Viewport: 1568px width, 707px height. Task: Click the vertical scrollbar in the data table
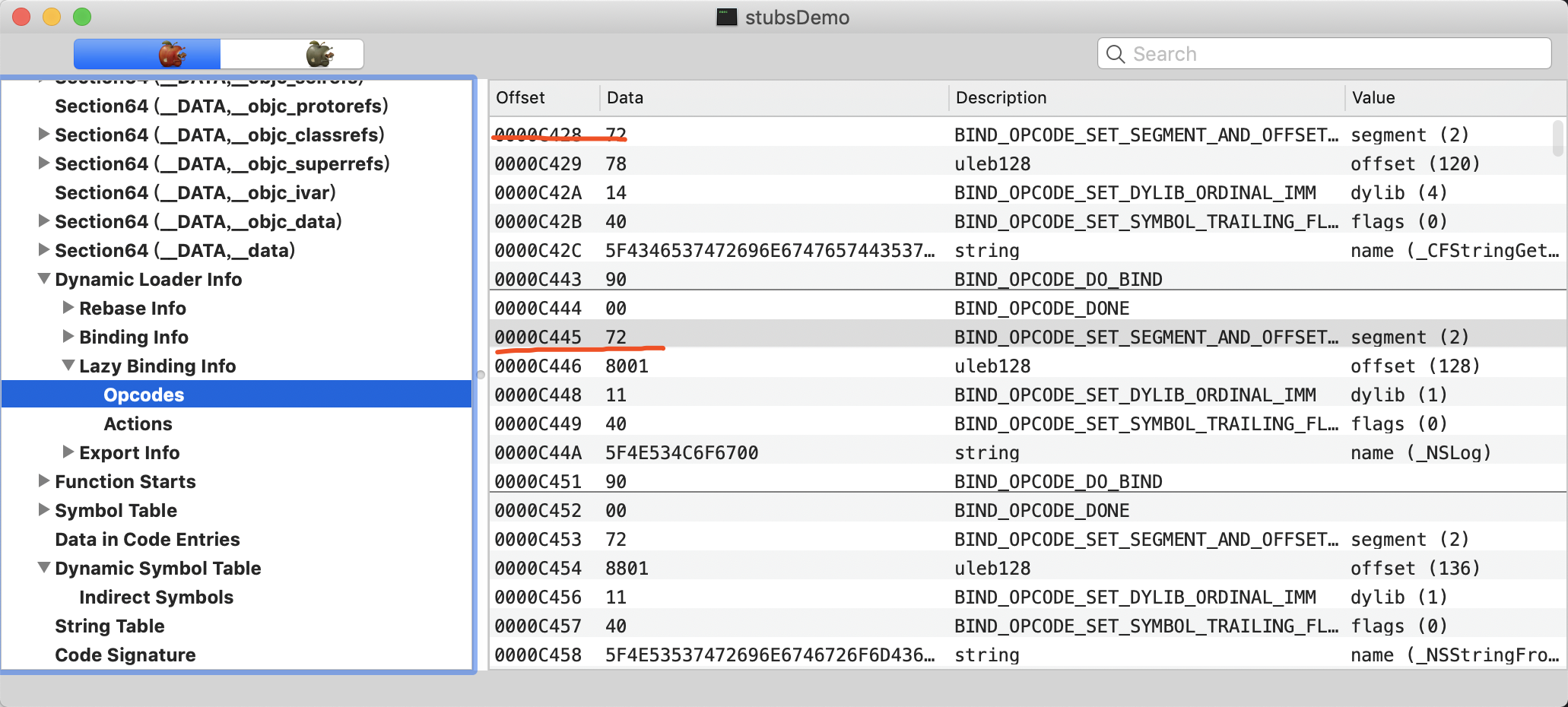[x=1557, y=138]
